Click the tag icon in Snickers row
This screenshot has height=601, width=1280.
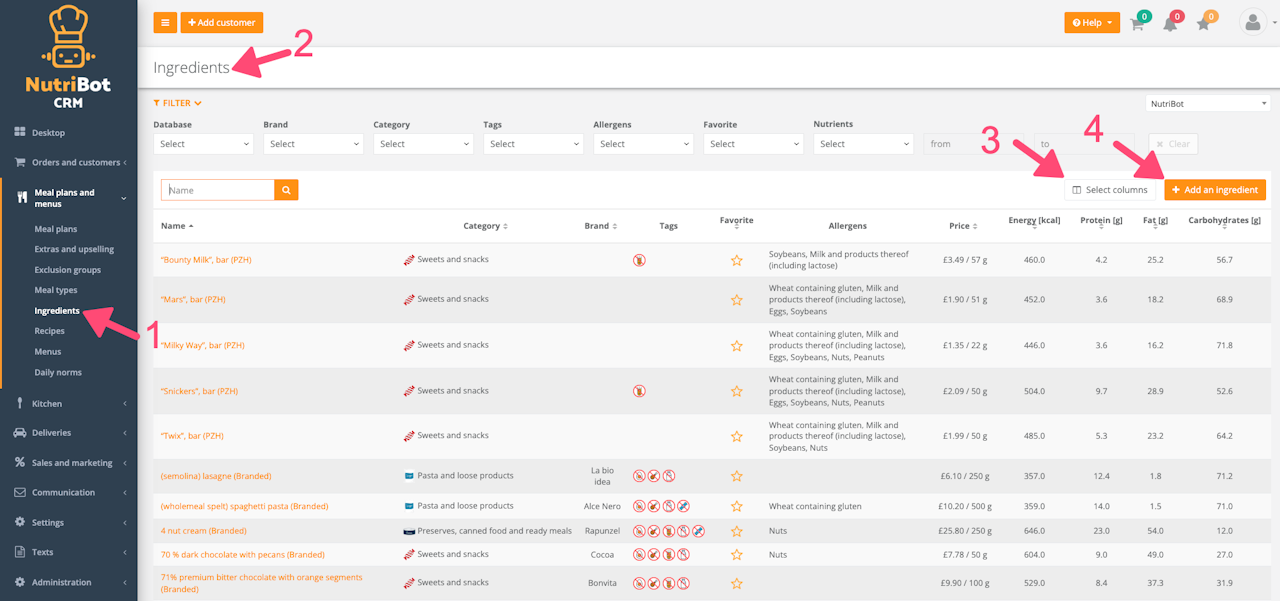(x=639, y=391)
